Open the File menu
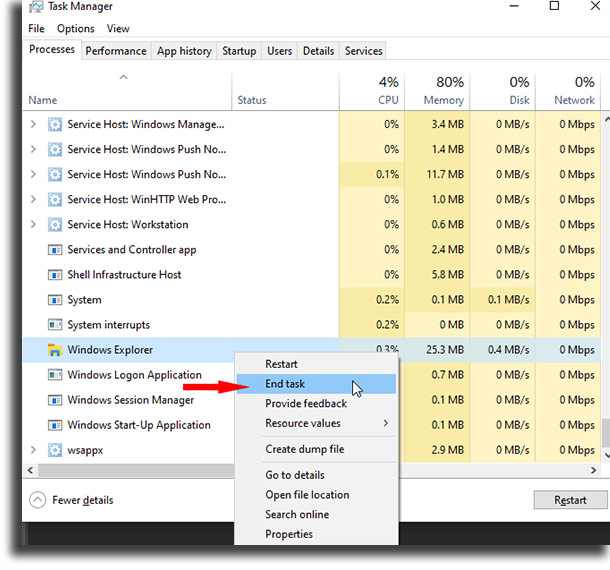Screen dimensions: 610x570 [x=37, y=29]
